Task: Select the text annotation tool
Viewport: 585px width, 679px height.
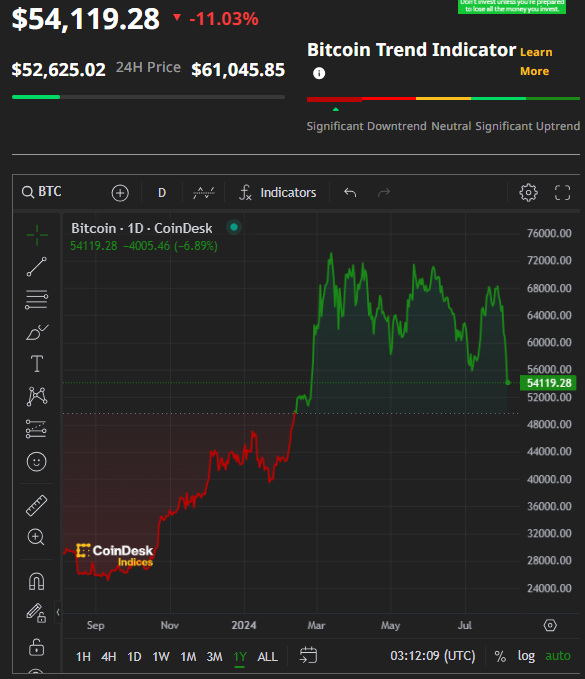Action: coord(37,364)
